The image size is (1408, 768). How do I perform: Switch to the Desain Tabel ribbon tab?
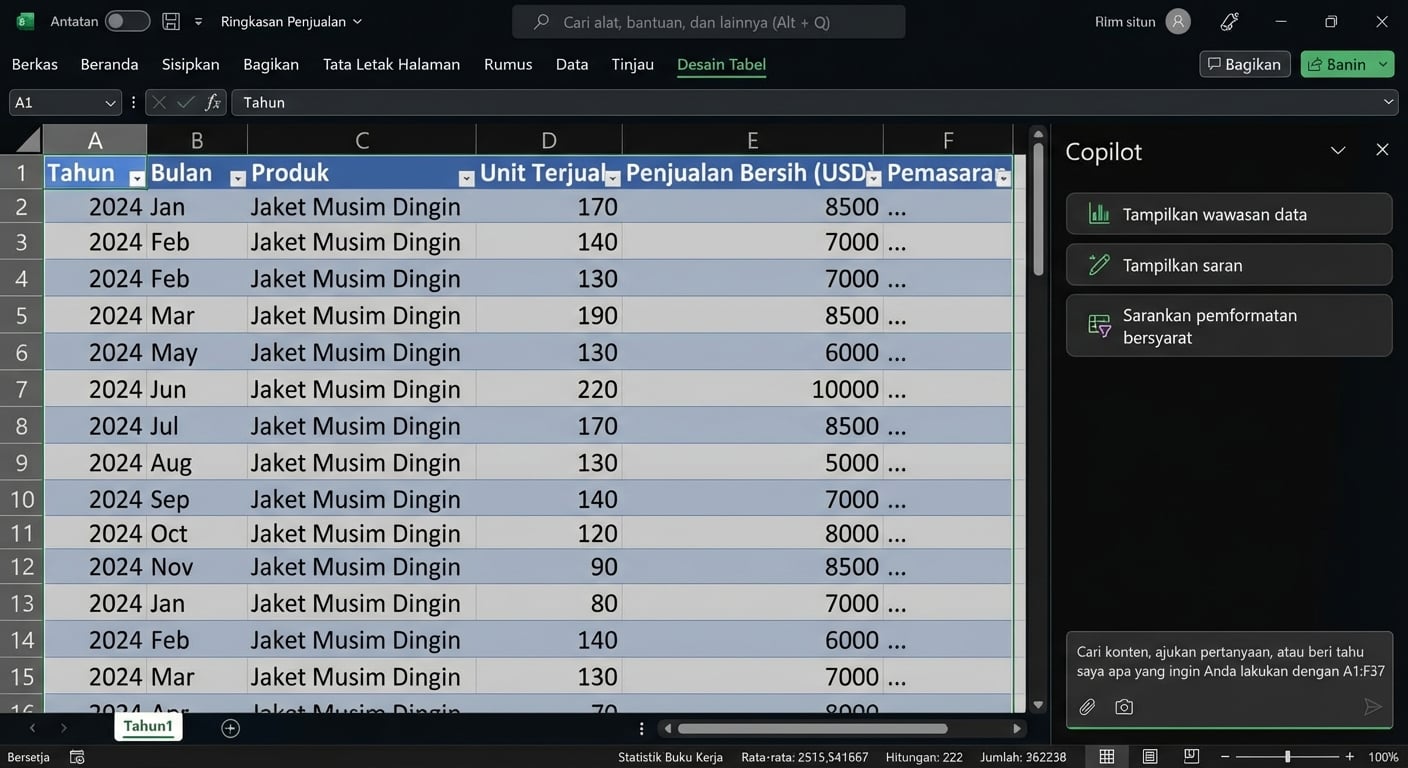click(x=720, y=63)
